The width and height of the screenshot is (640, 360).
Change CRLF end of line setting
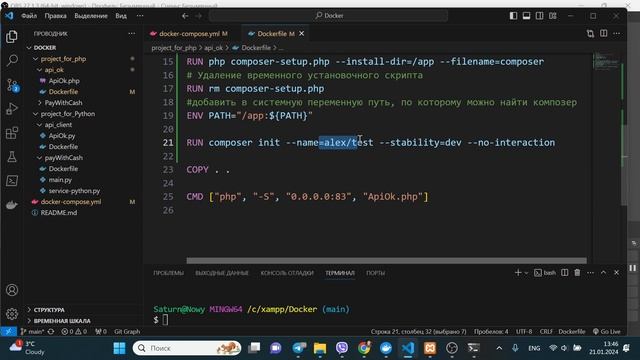[546, 331]
